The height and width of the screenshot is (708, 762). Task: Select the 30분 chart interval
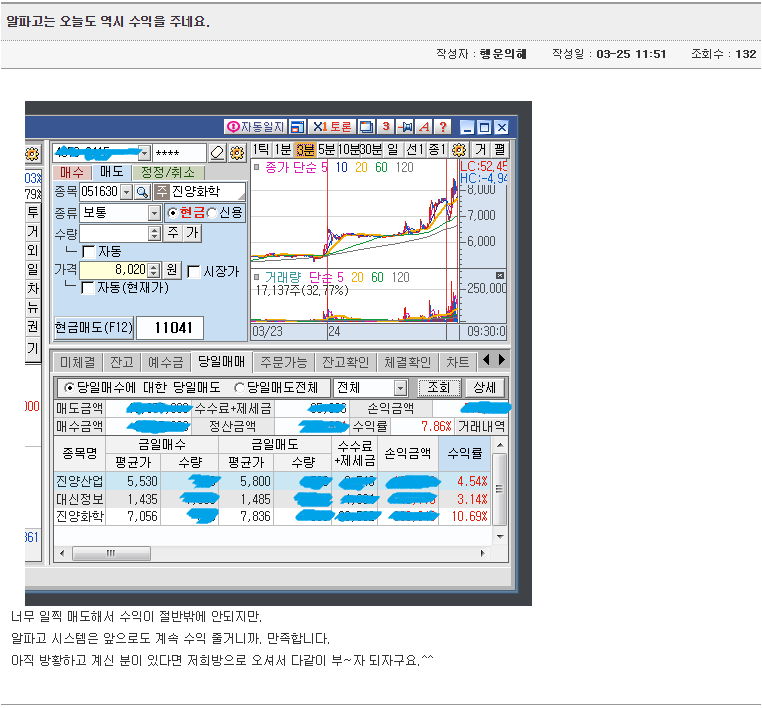371,150
